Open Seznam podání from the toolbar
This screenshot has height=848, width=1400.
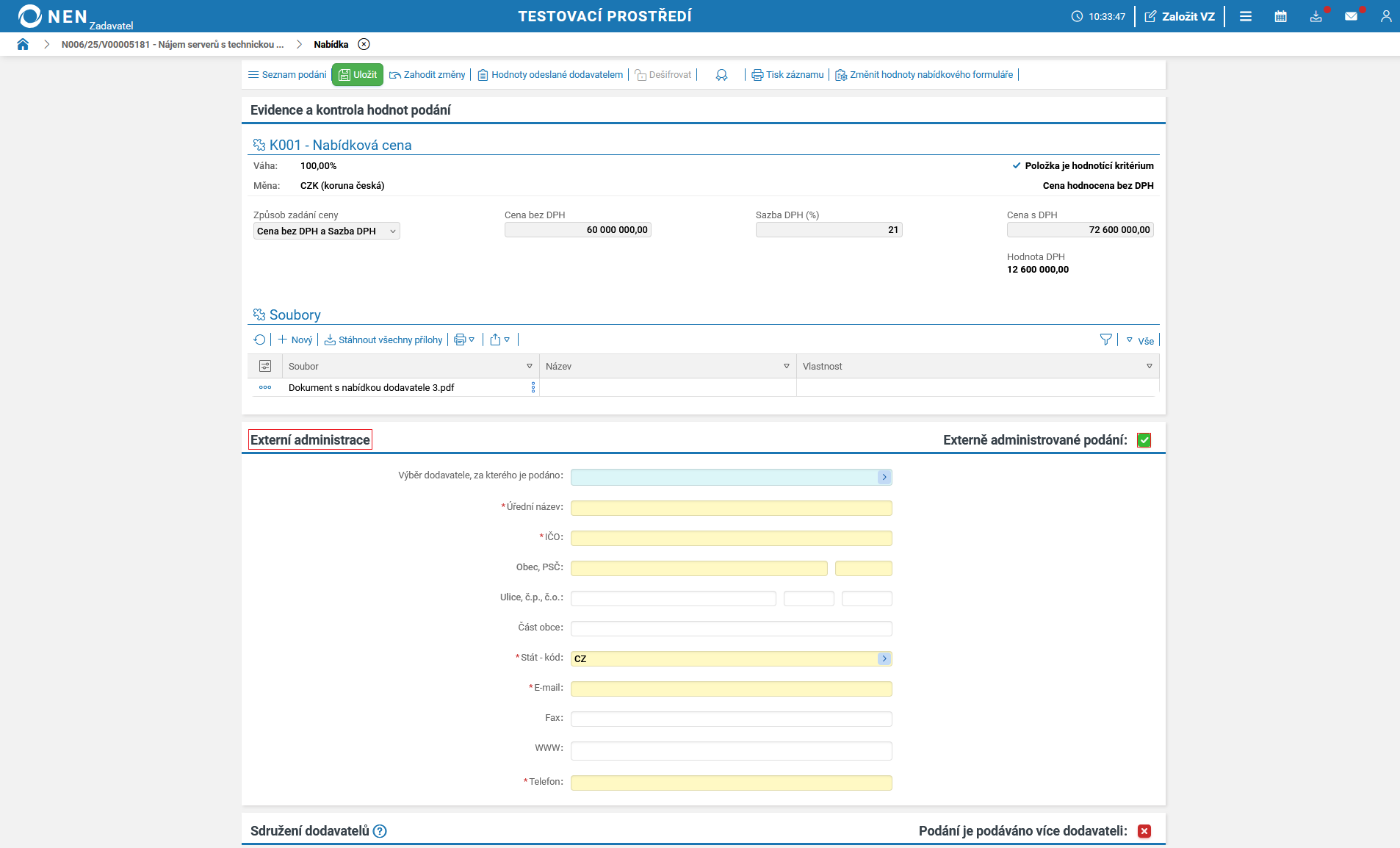(x=287, y=74)
